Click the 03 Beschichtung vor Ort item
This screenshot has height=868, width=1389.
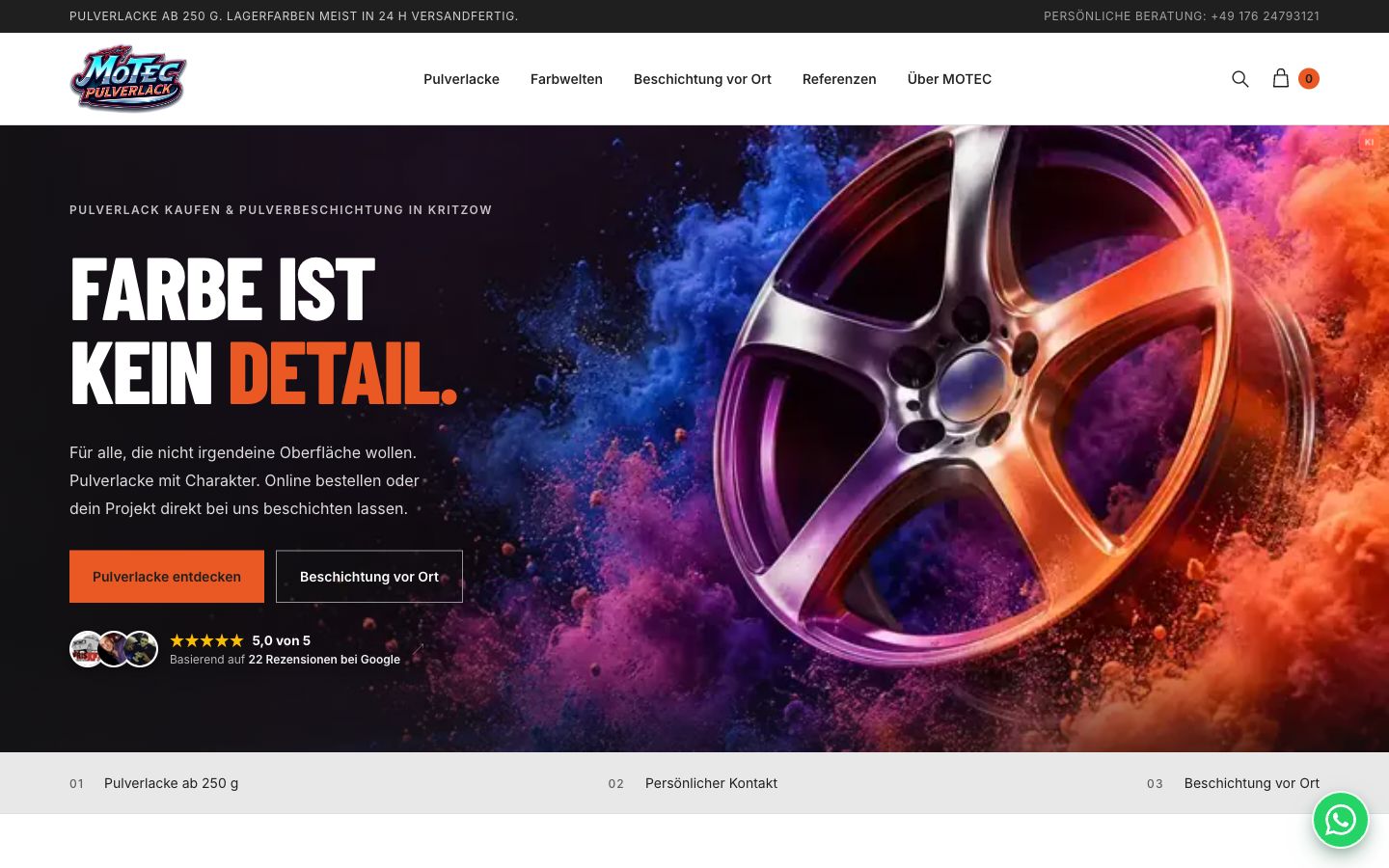click(x=1233, y=783)
